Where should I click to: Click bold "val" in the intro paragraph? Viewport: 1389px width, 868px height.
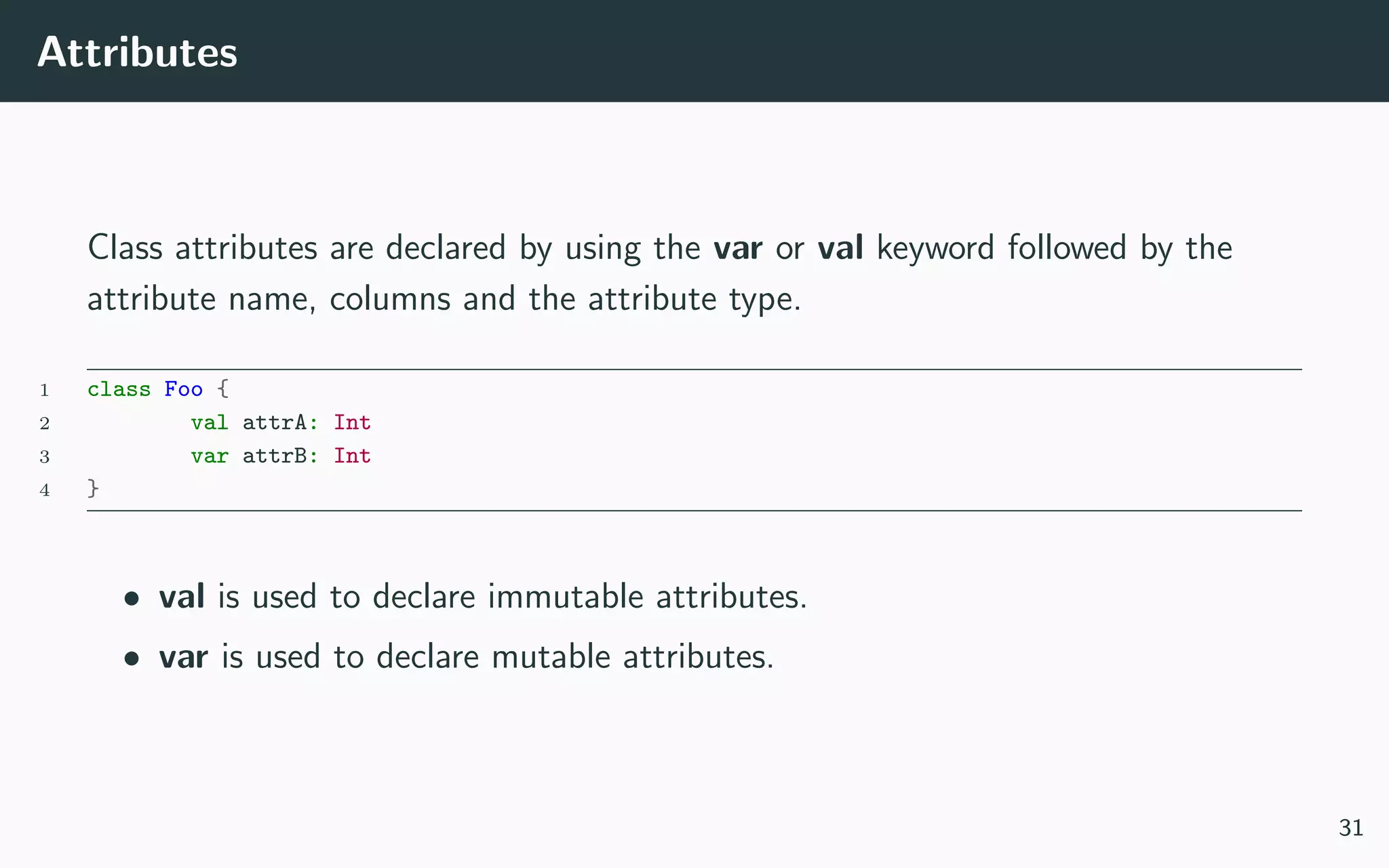[x=840, y=248]
